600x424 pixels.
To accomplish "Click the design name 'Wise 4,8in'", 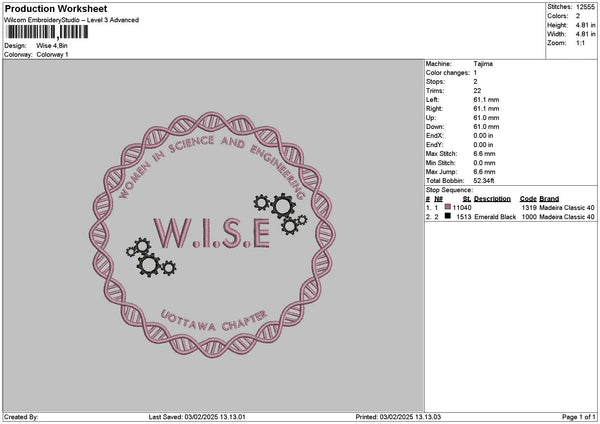I will pos(54,45).
